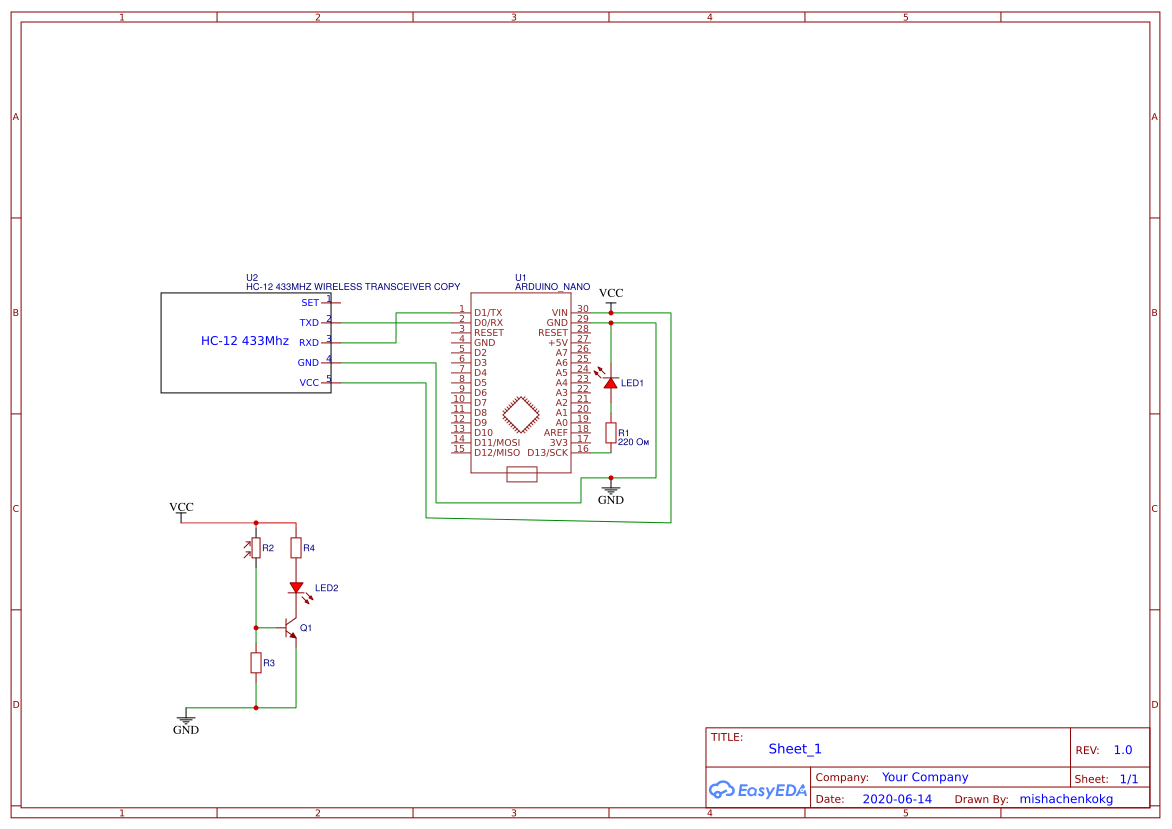Click the U2 designator text
The image size is (1172, 829).
252,277
